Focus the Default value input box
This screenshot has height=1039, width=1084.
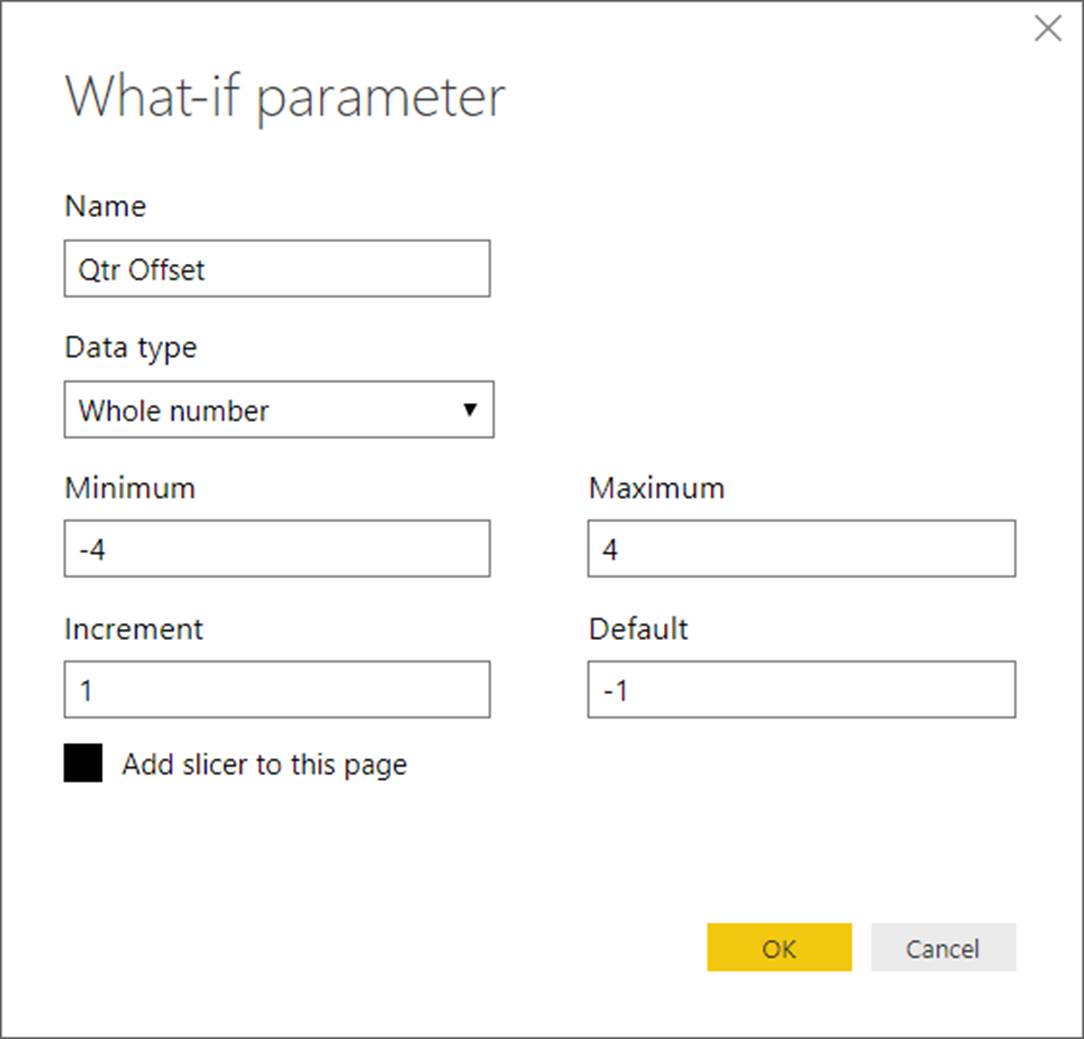[801, 690]
